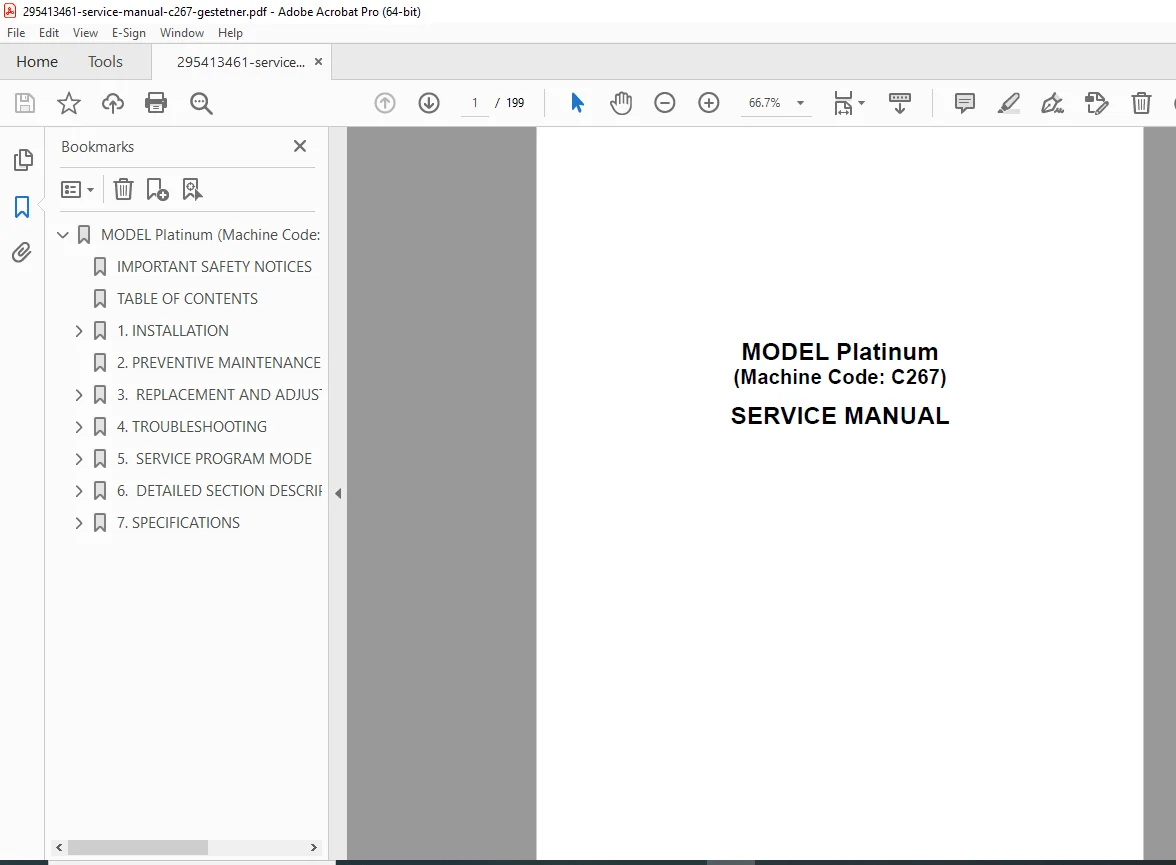Go to next page arrow
Image resolution: width=1176 pixels, height=865 pixels.
pos(429,103)
